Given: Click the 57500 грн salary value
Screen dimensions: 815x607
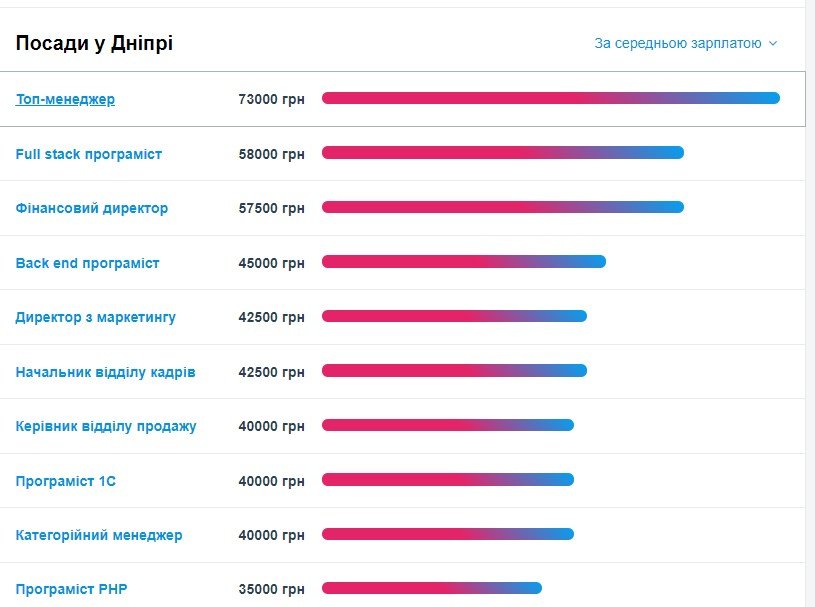Looking at the screenshot, I should pyautogui.click(x=271, y=208).
